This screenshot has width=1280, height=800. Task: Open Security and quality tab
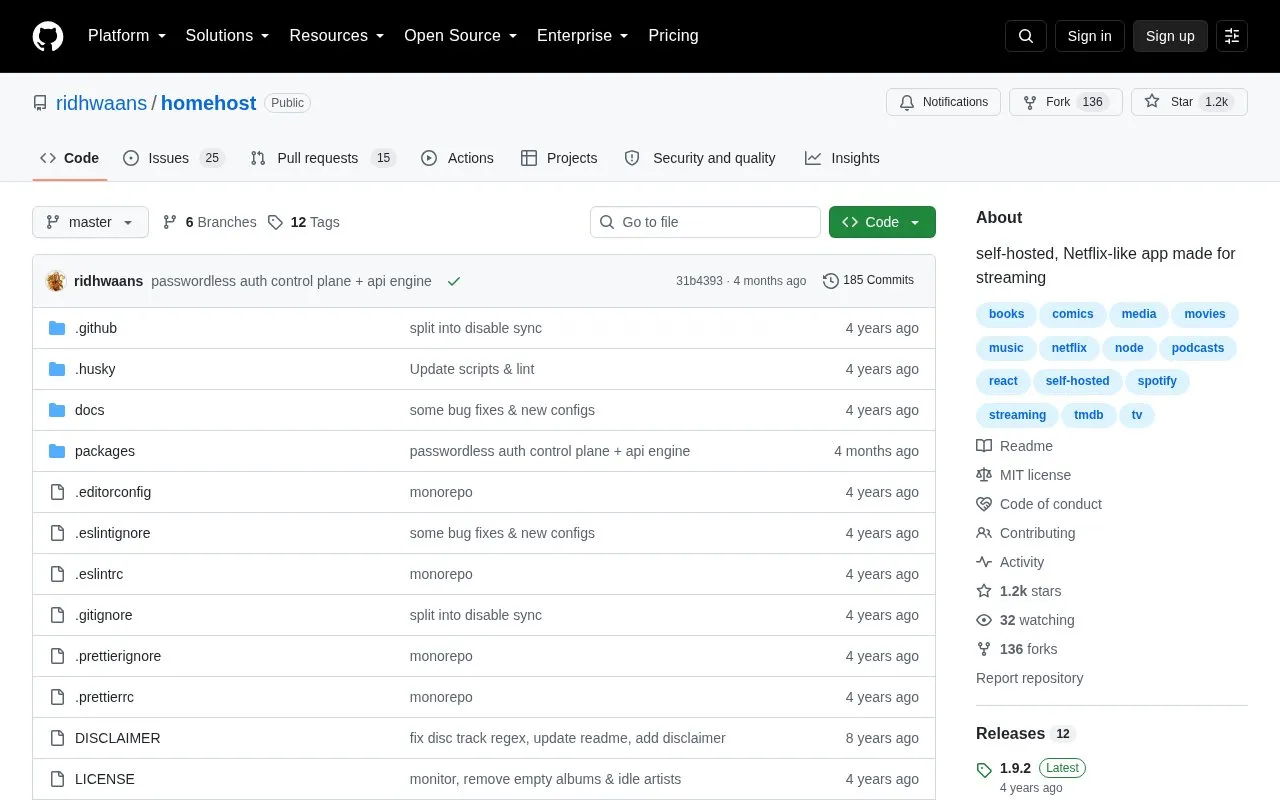pyautogui.click(x=700, y=158)
